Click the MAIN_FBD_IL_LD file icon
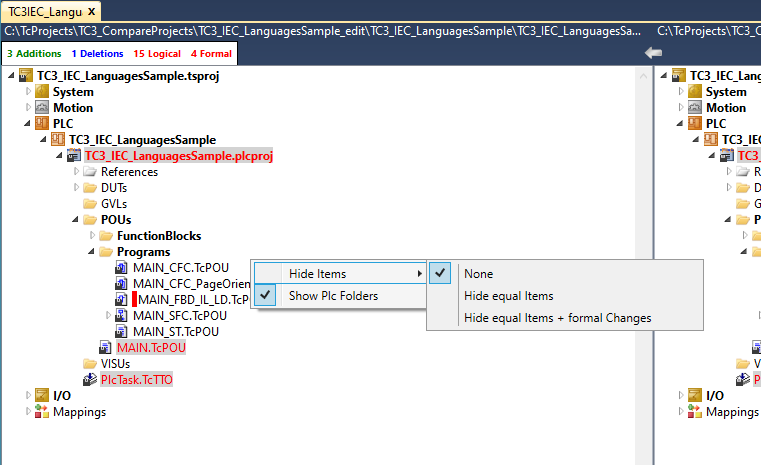This screenshot has width=761, height=465. pyautogui.click(x=121, y=299)
